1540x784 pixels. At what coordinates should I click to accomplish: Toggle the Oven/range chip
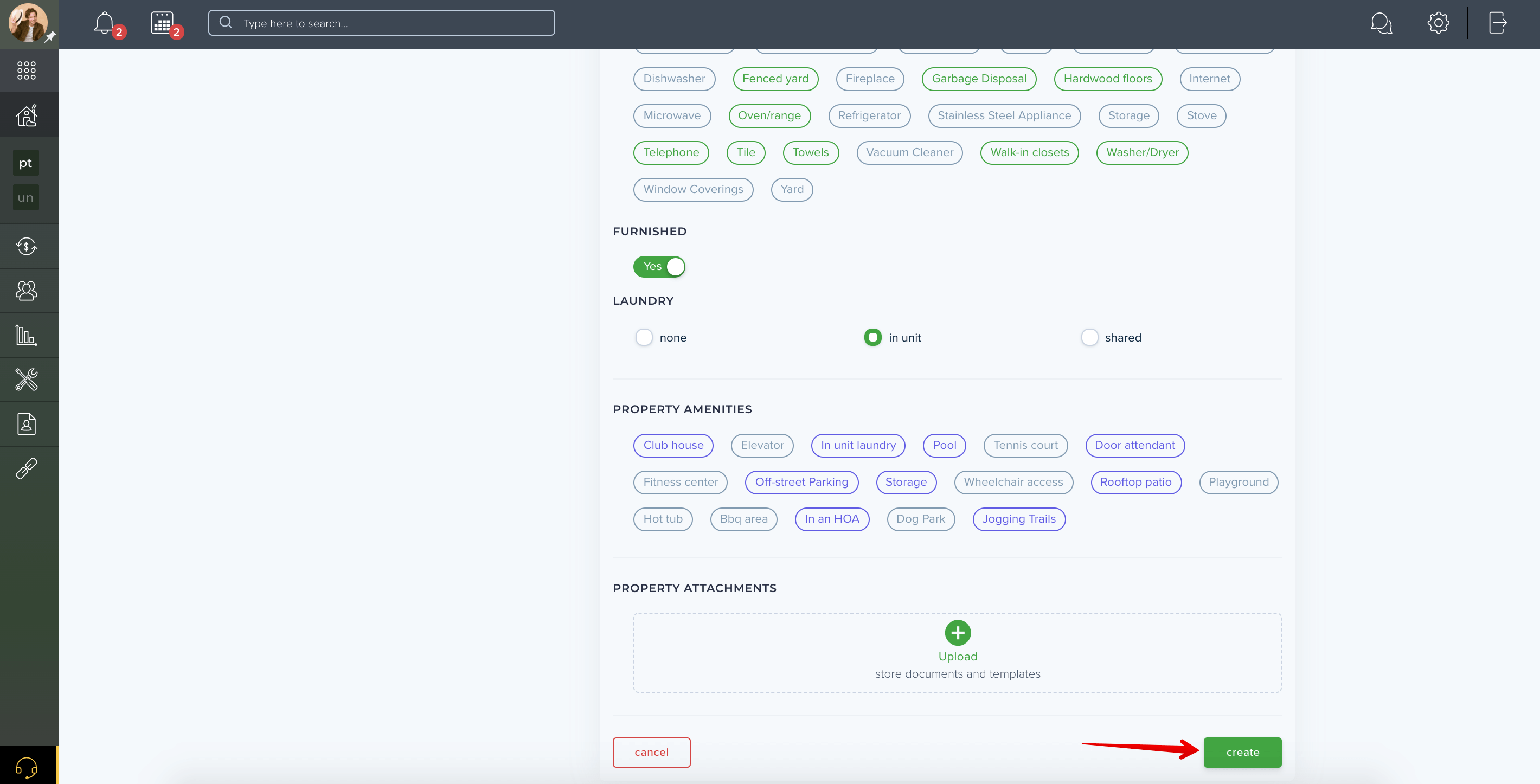[769, 116]
